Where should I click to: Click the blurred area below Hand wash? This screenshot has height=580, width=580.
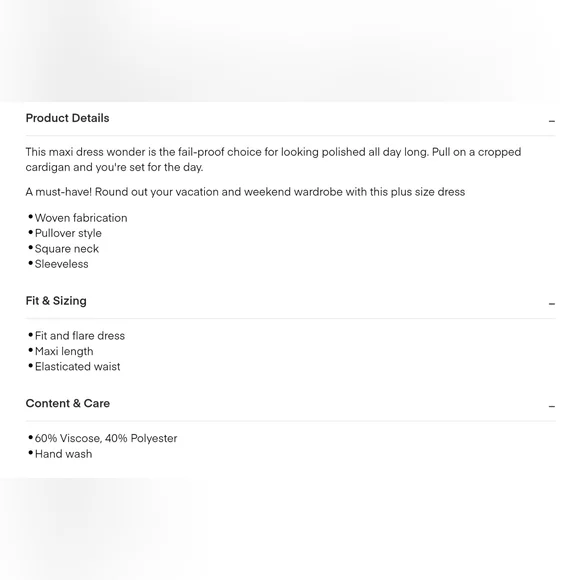(x=290, y=529)
